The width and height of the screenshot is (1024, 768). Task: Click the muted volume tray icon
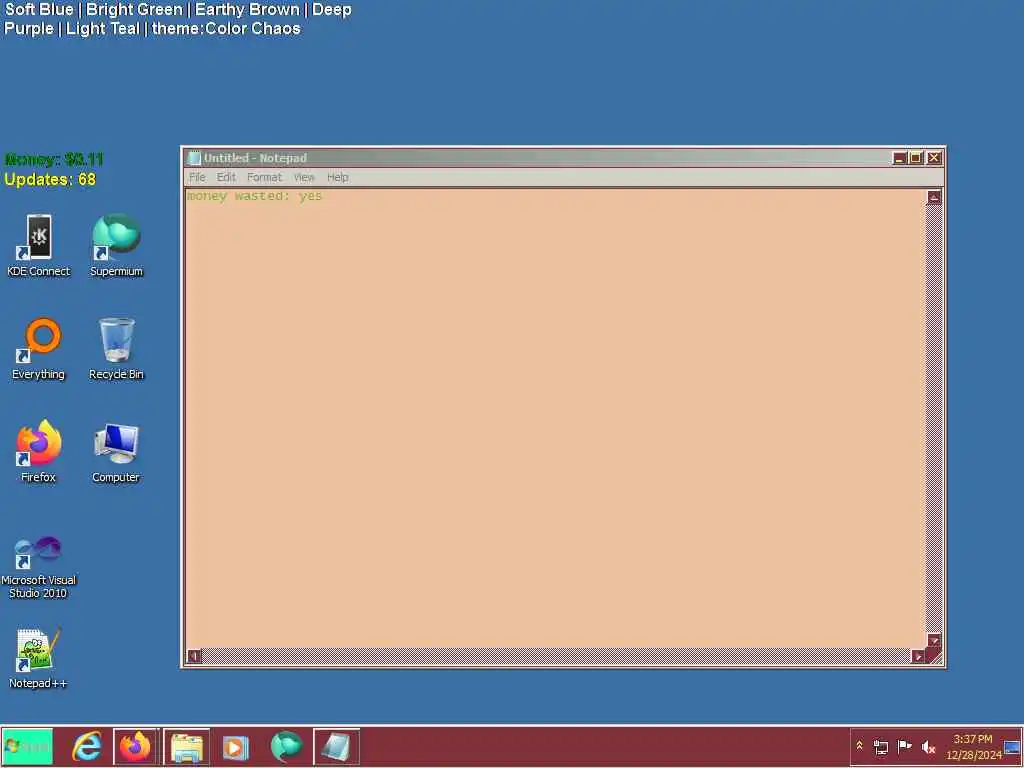(928, 746)
